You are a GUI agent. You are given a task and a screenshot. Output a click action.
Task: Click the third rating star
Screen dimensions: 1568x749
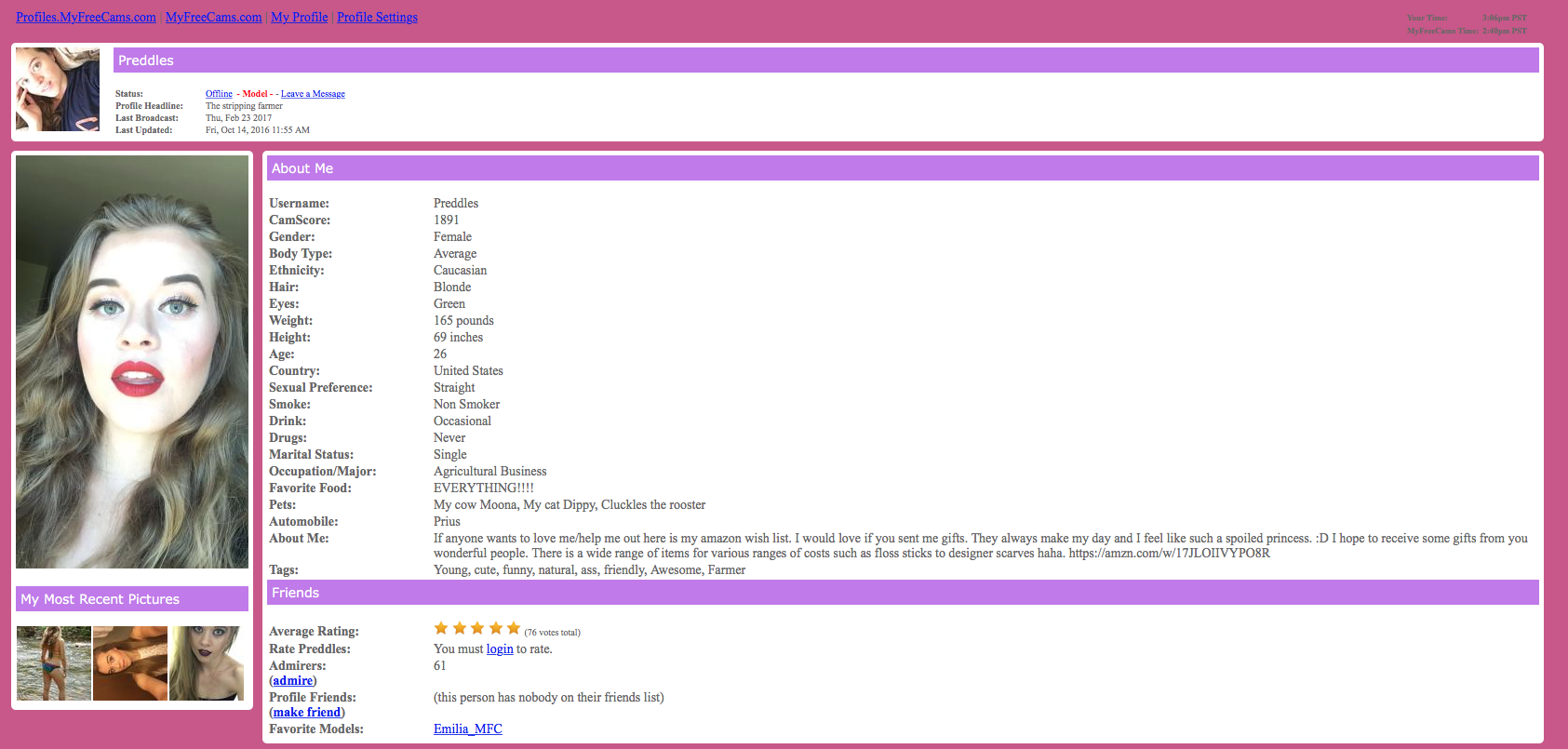[477, 628]
